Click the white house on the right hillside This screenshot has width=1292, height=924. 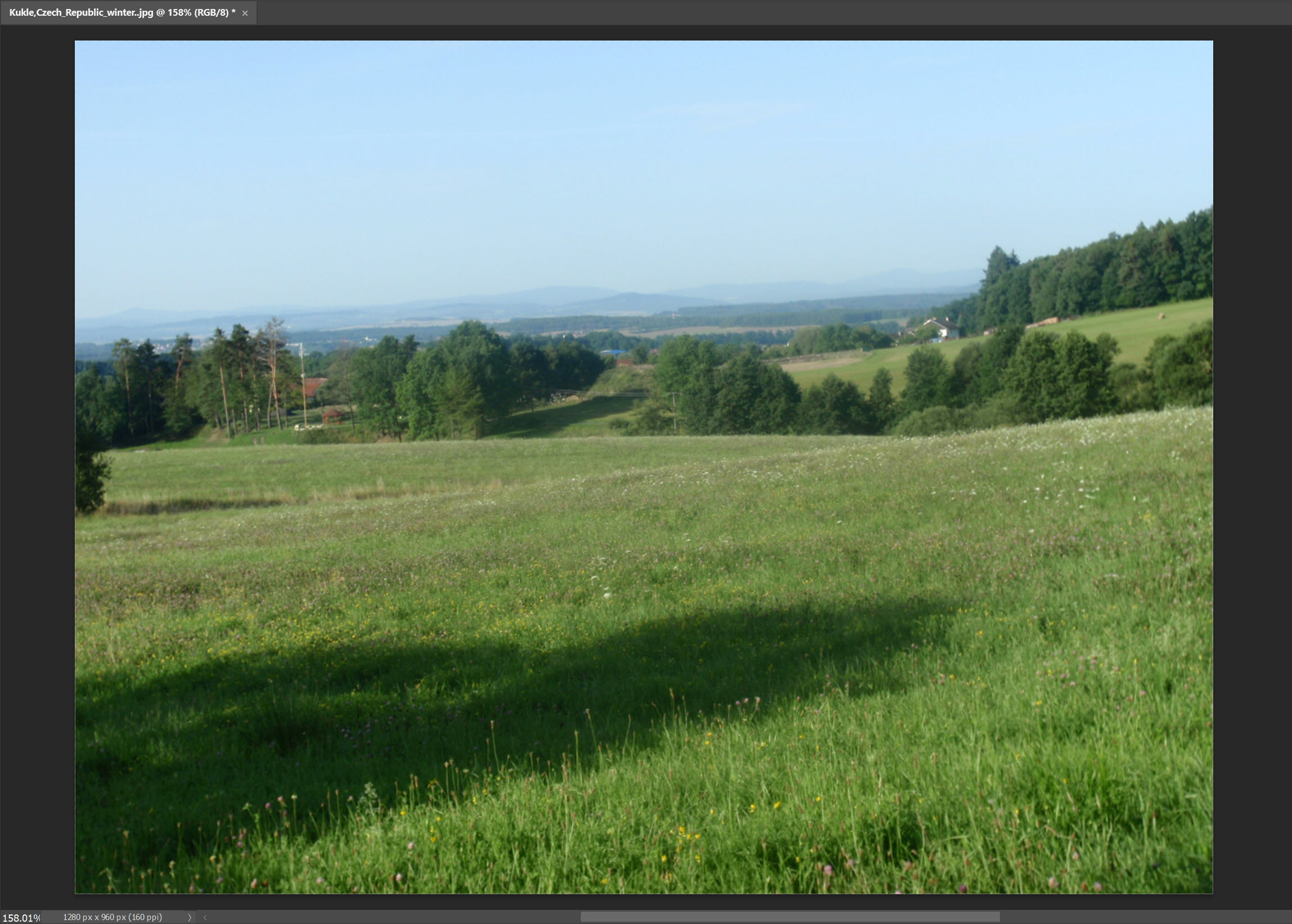pyautogui.click(x=941, y=328)
